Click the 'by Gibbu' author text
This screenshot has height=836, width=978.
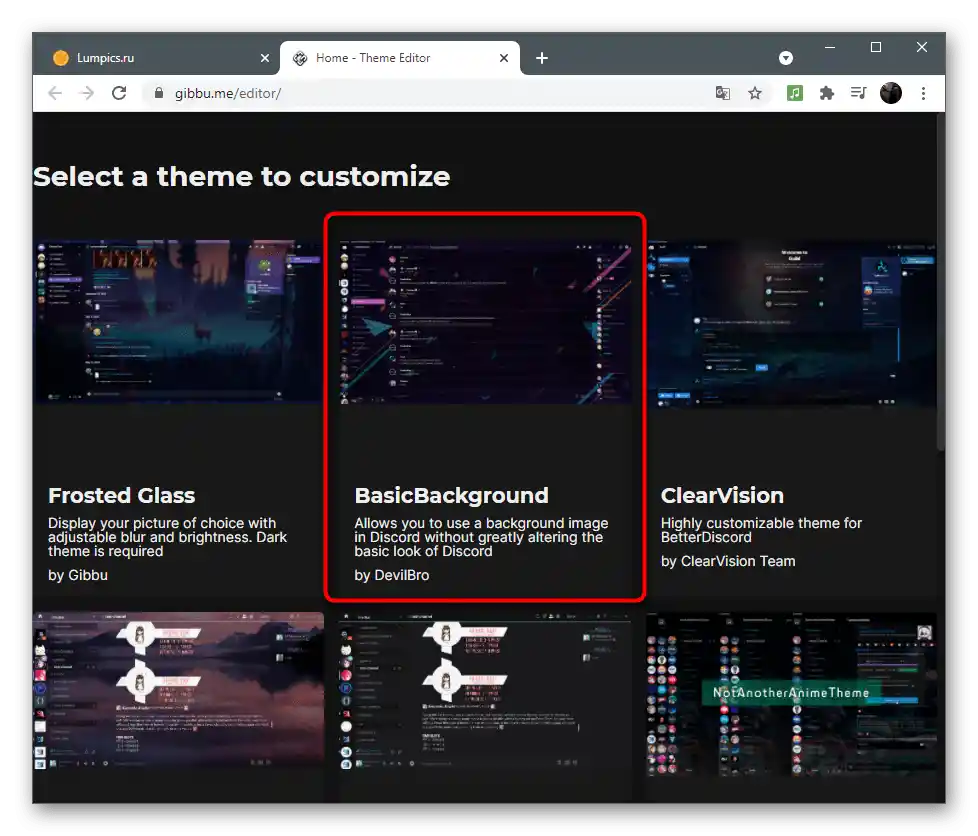(x=78, y=575)
